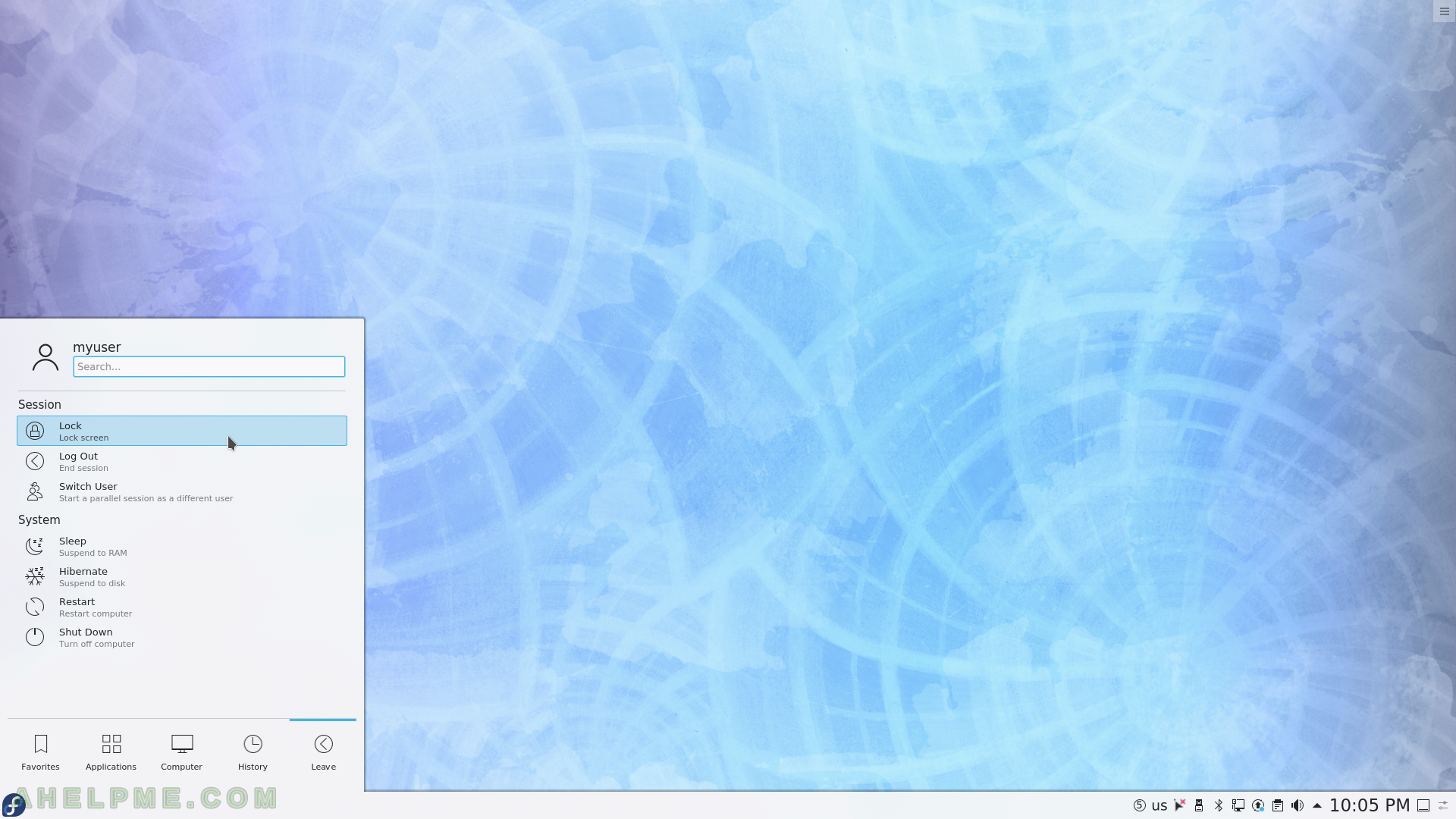The width and height of the screenshot is (1456, 819).
Task: Switch to the History tab
Action: click(x=253, y=752)
